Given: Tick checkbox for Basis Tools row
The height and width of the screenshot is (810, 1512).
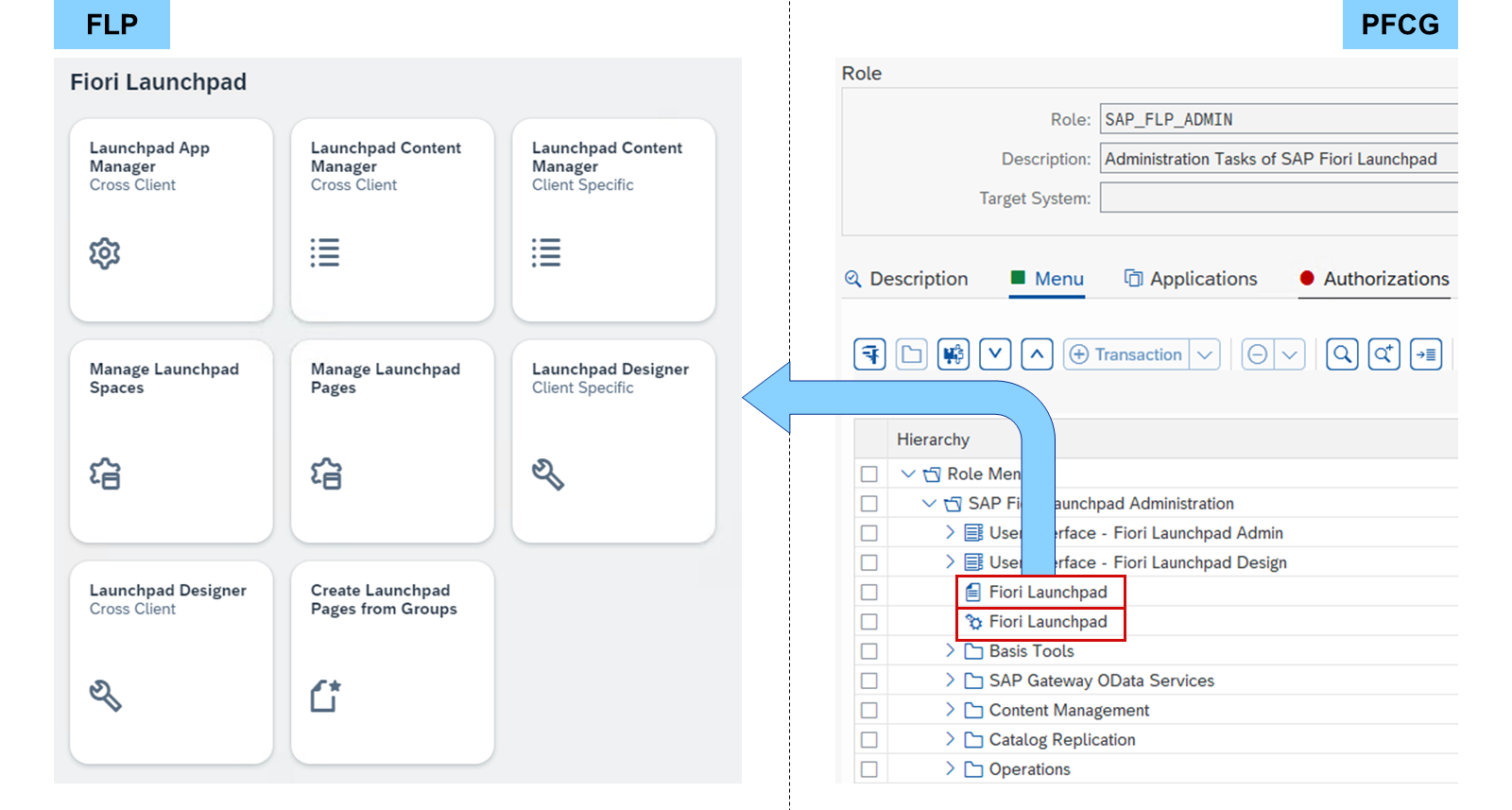Looking at the screenshot, I should pos(869,651).
